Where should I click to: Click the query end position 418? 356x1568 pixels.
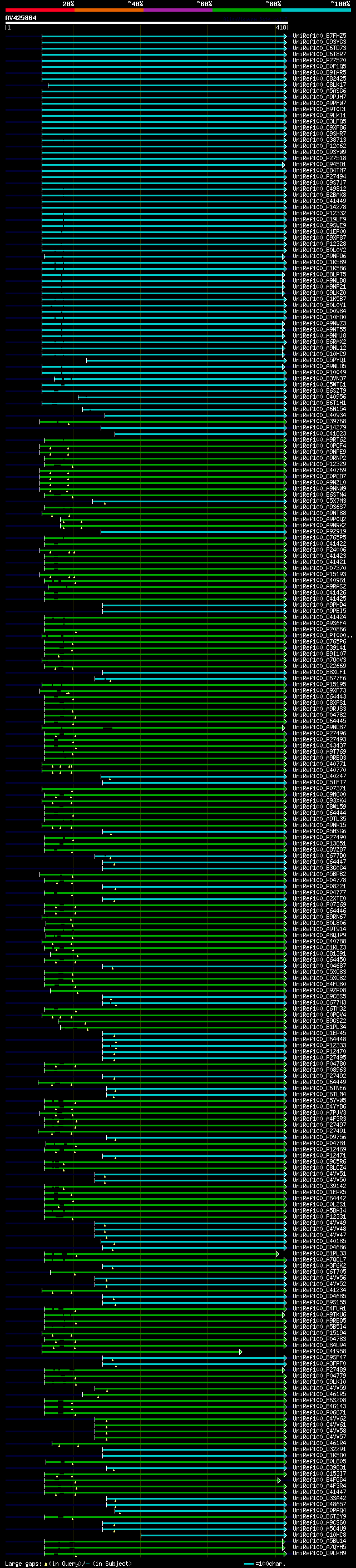(x=281, y=27)
